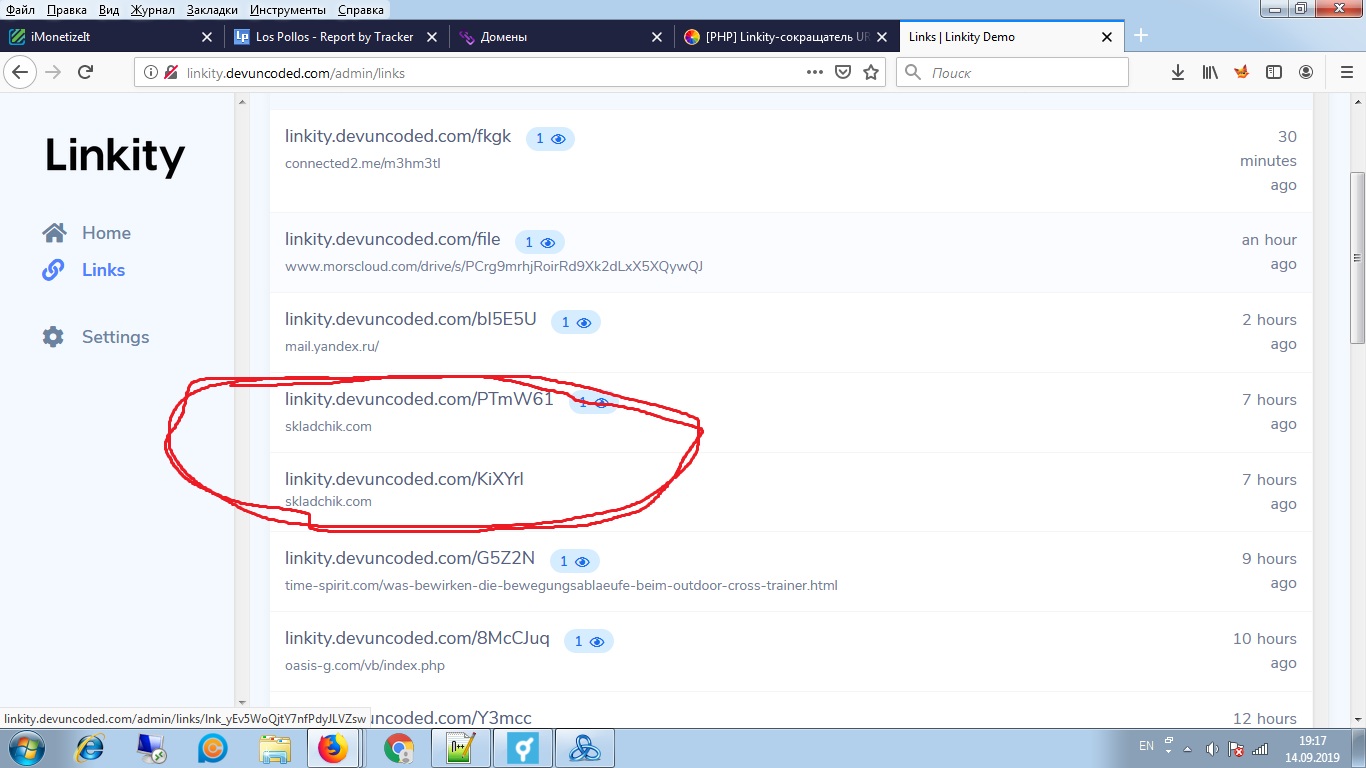The height and width of the screenshot is (768, 1366).
Task: Open the page actions three-dot menu
Action: pyautogui.click(x=815, y=72)
